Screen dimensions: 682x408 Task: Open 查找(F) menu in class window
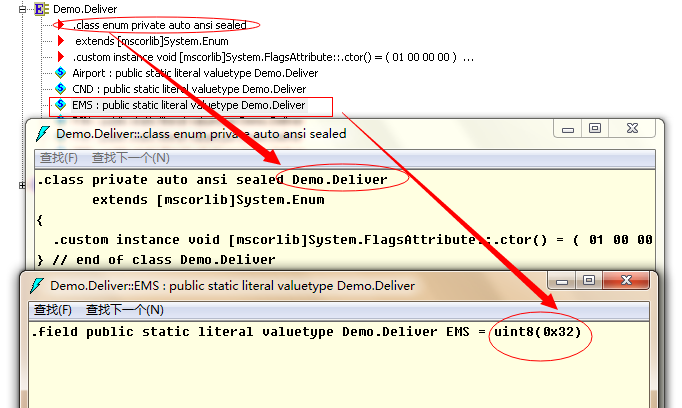tap(59, 158)
